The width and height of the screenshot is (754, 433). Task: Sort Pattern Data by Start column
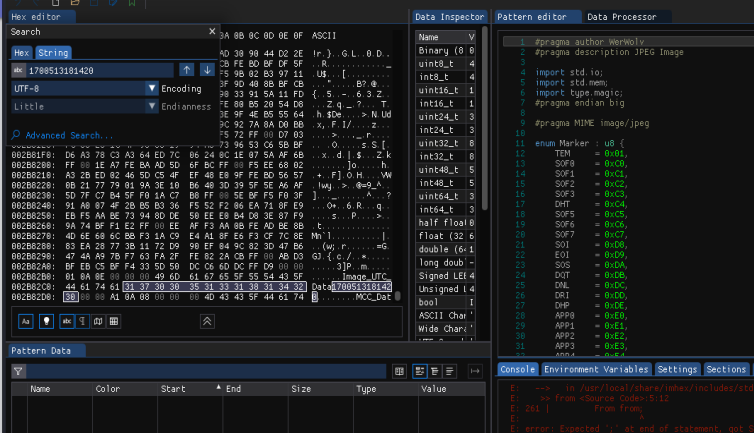click(x=190, y=389)
